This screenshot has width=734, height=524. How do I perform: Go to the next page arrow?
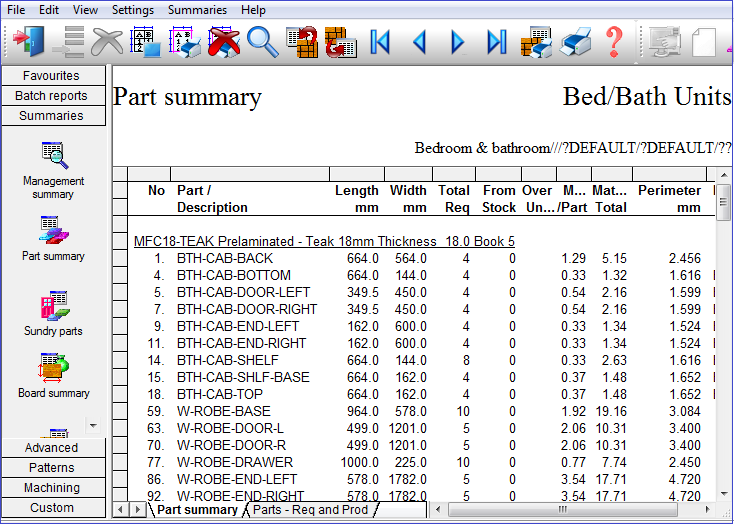458,41
